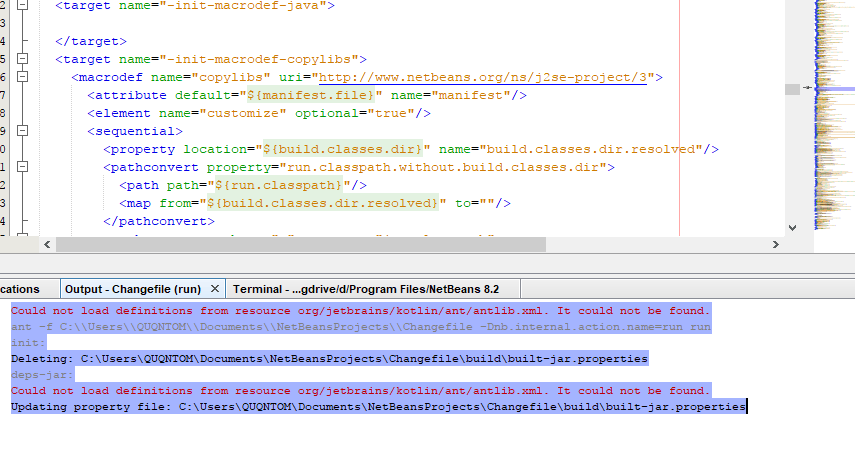Viewport: 855px width, 460px height.
Task: Collapse the -init-macrodef-copylibs target fold
Action: (x=22, y=58)
